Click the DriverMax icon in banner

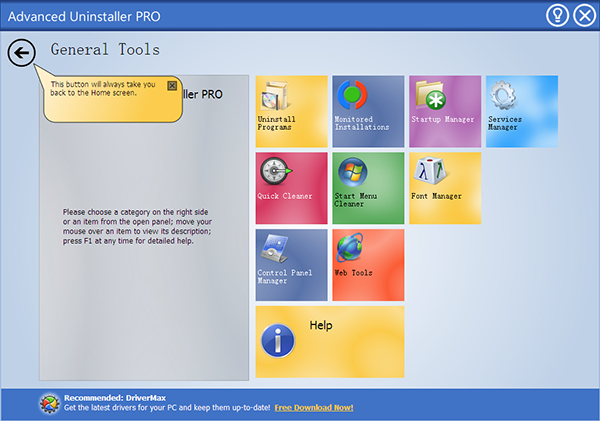[49, 403]
